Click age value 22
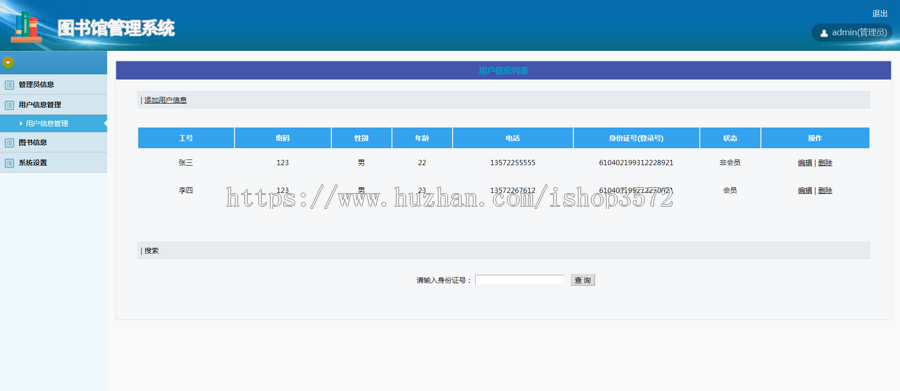The width and height of the screenshot is (900, 391). tap(422, 163)
